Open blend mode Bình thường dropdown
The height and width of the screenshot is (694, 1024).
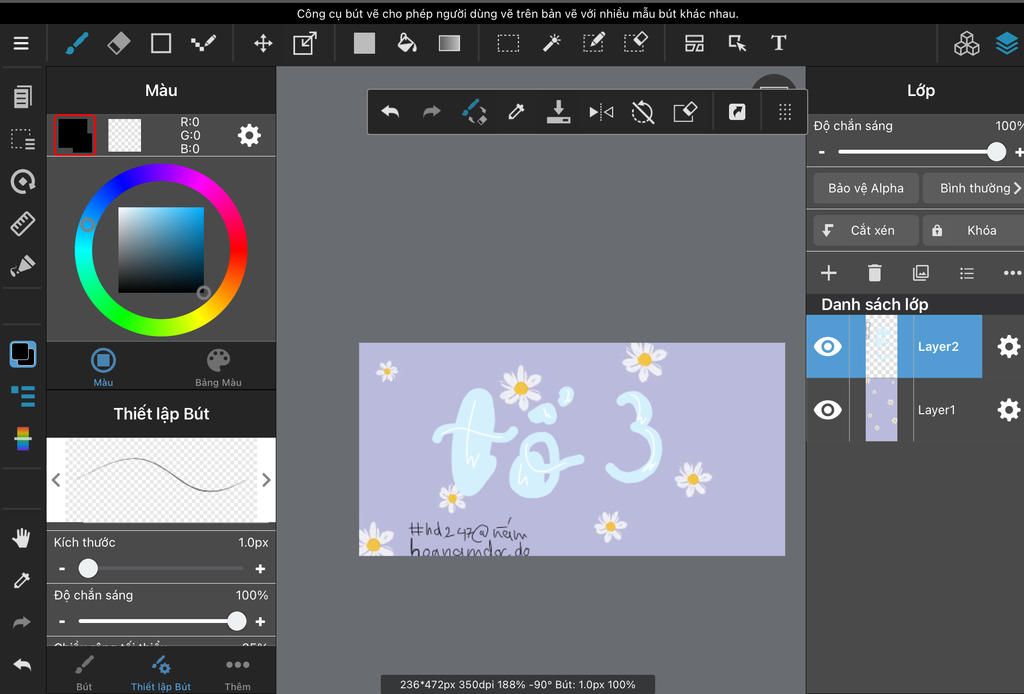pyautogui.click(x=974, y=188)
